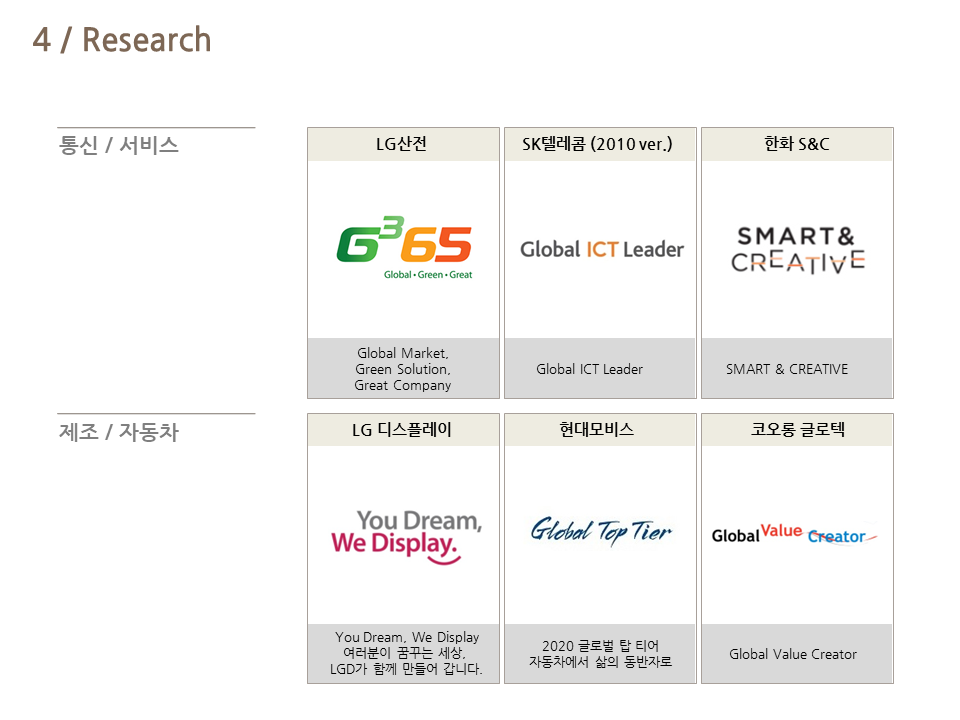Click the 'SK텔레콤 (2010 ver.)' card header
Screen dimensions: 960x720
pos(600,144)
